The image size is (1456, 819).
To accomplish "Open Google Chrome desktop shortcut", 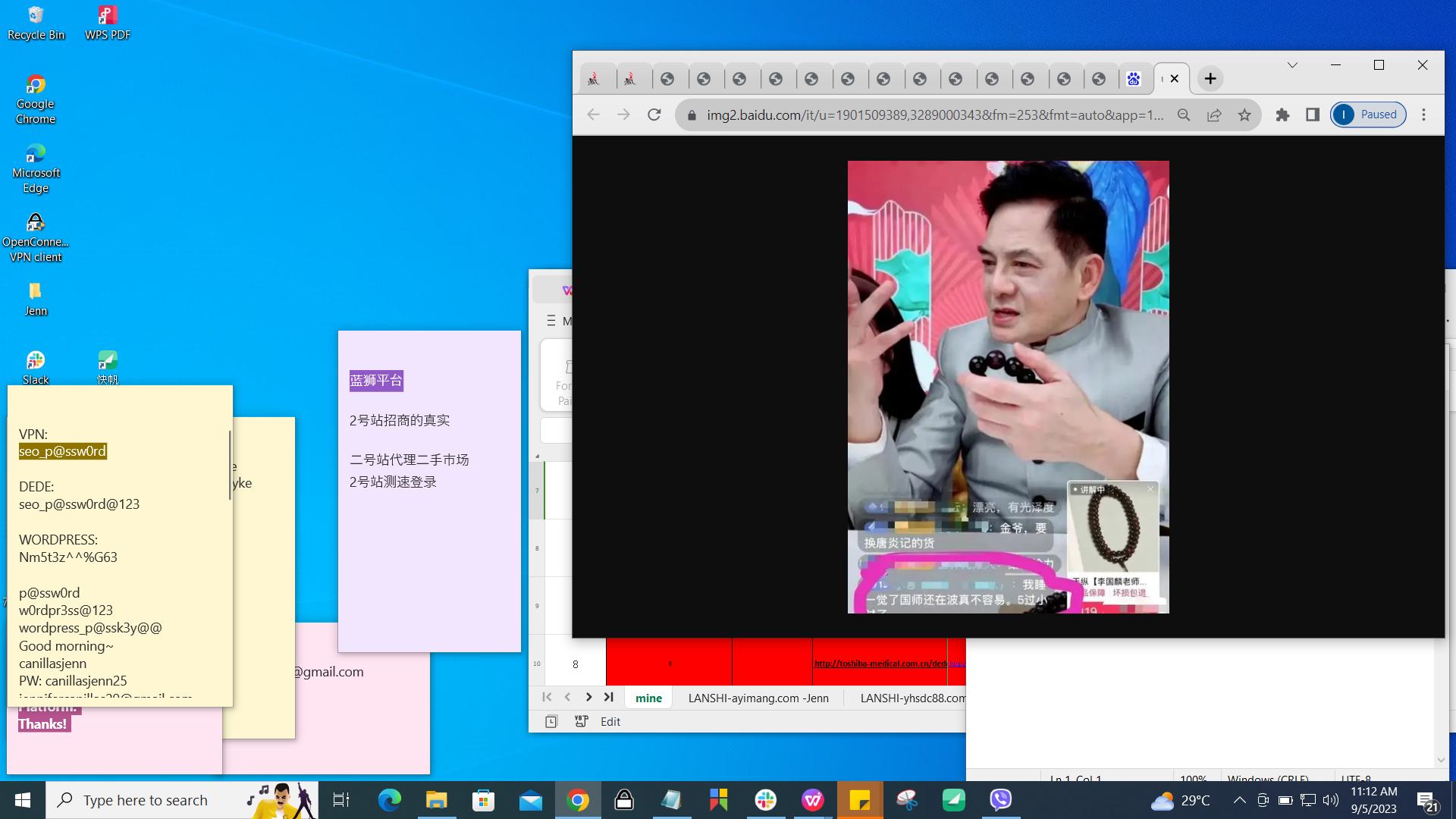I will point(36,99).
